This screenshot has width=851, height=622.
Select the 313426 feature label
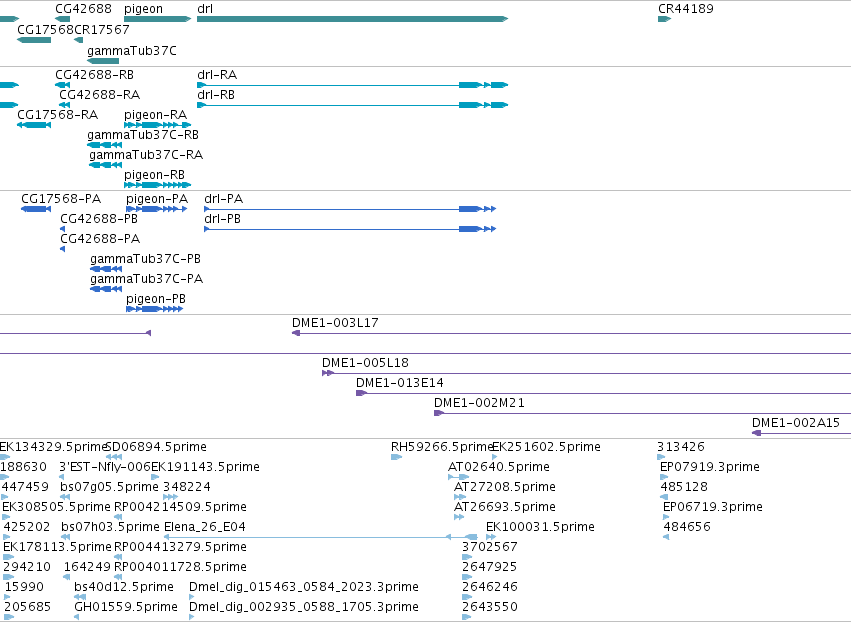coord(681,447)
